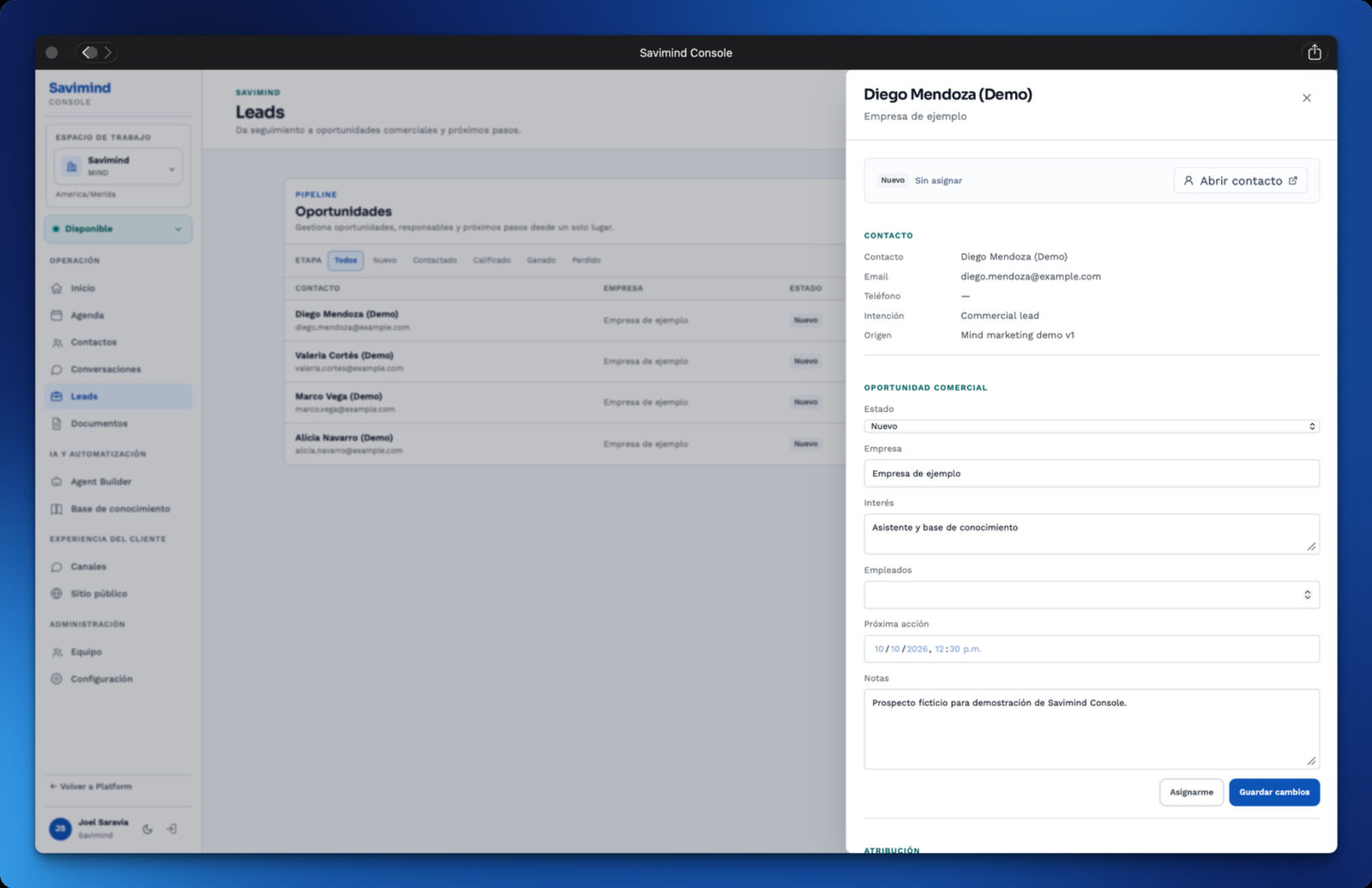Image resolution: width=1372 pixels, height=888 pixels.
Task: Select the Calificado stage tab
Action: pos(491,260)
